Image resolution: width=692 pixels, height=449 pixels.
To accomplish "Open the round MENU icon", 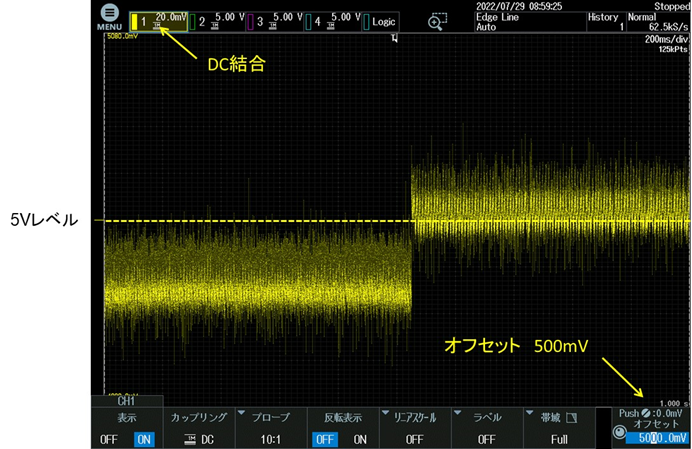I will coord(109,13).
